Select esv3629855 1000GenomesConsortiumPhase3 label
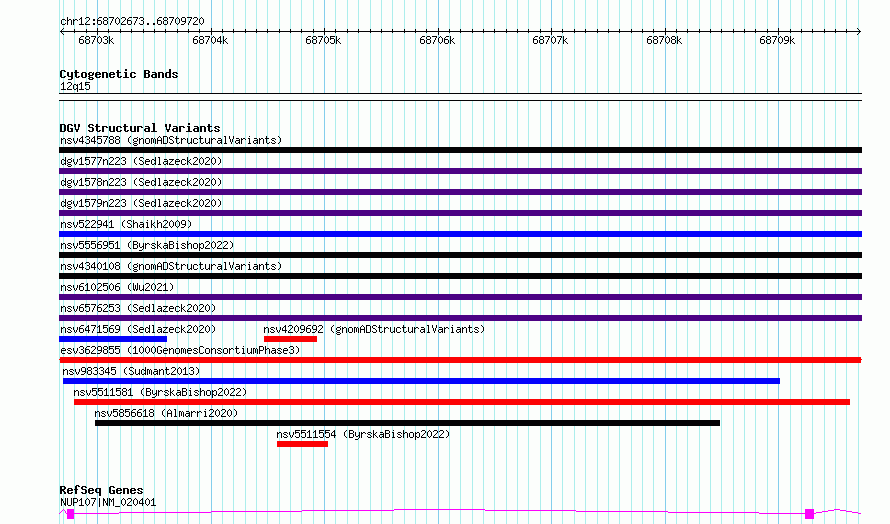This screenshot has width=890, height=524. point(180,350)
